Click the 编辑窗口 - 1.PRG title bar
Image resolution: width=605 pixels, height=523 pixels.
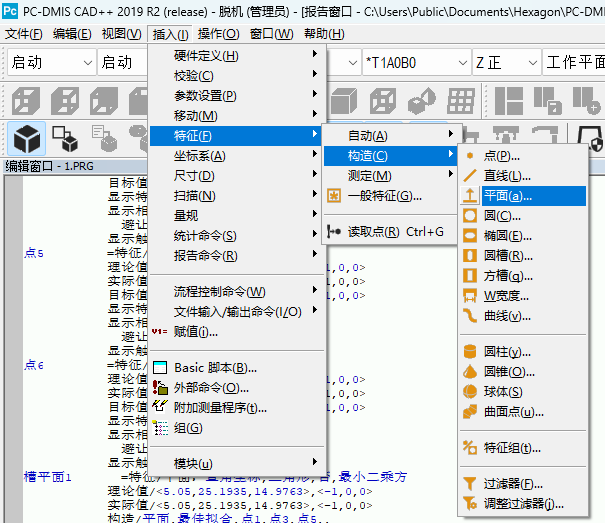(x=76, y=166)
